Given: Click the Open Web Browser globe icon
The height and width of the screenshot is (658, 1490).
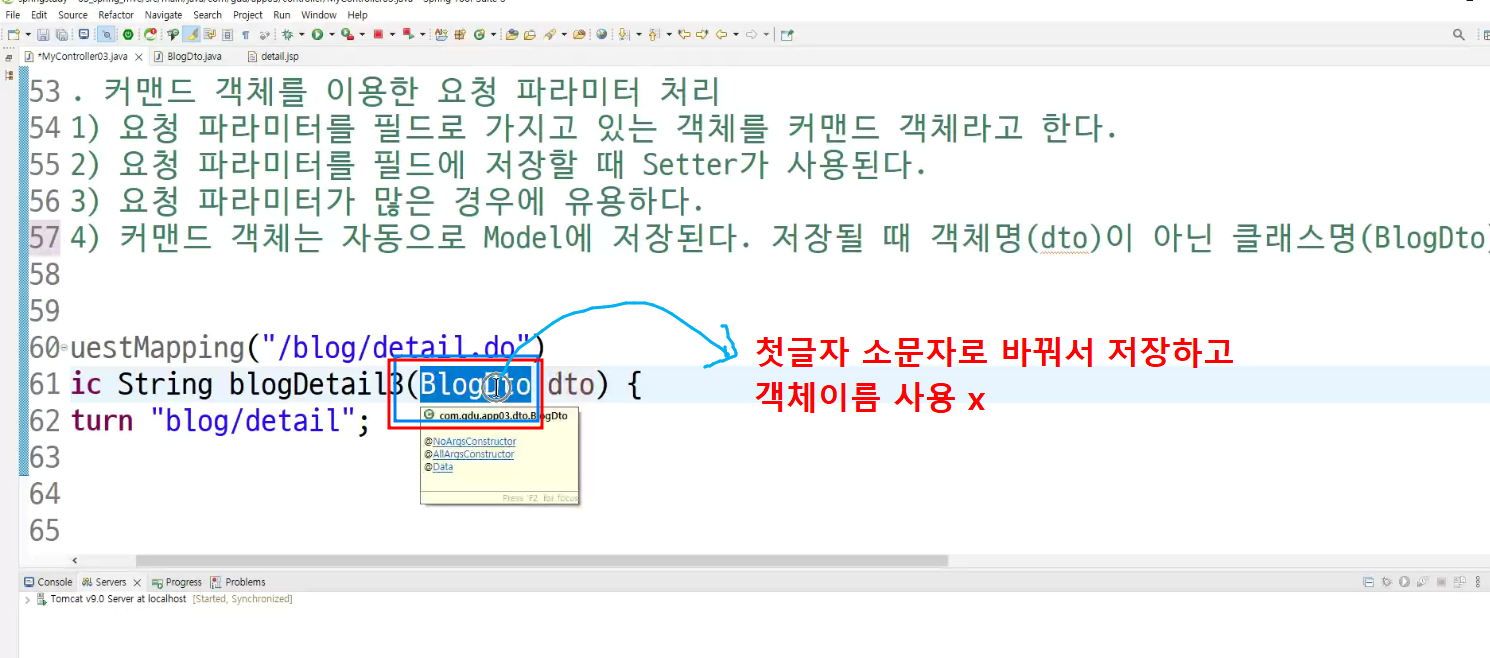Looking at the screenshot, I should coord(601,34).
